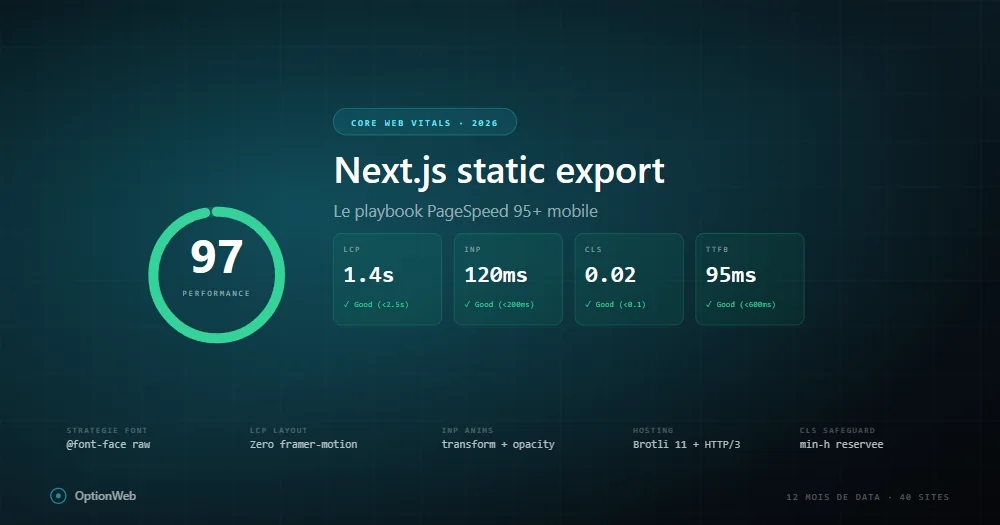The image size is (1000, 525).
Task: Click the Good (<0.1) status text
Action: click(x=615, y=304)
